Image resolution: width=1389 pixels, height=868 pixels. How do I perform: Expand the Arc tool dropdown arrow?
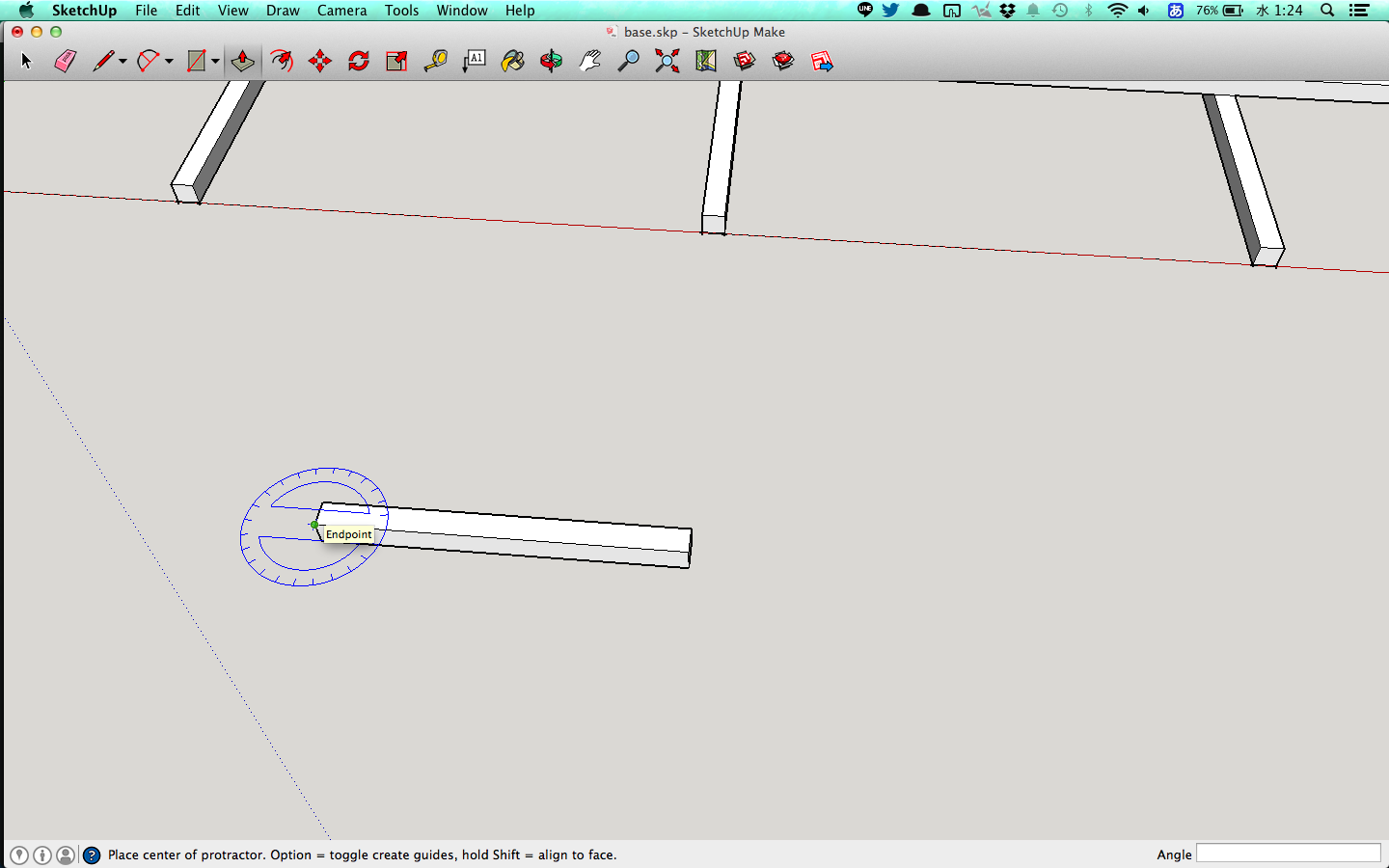tap(169, 62)
